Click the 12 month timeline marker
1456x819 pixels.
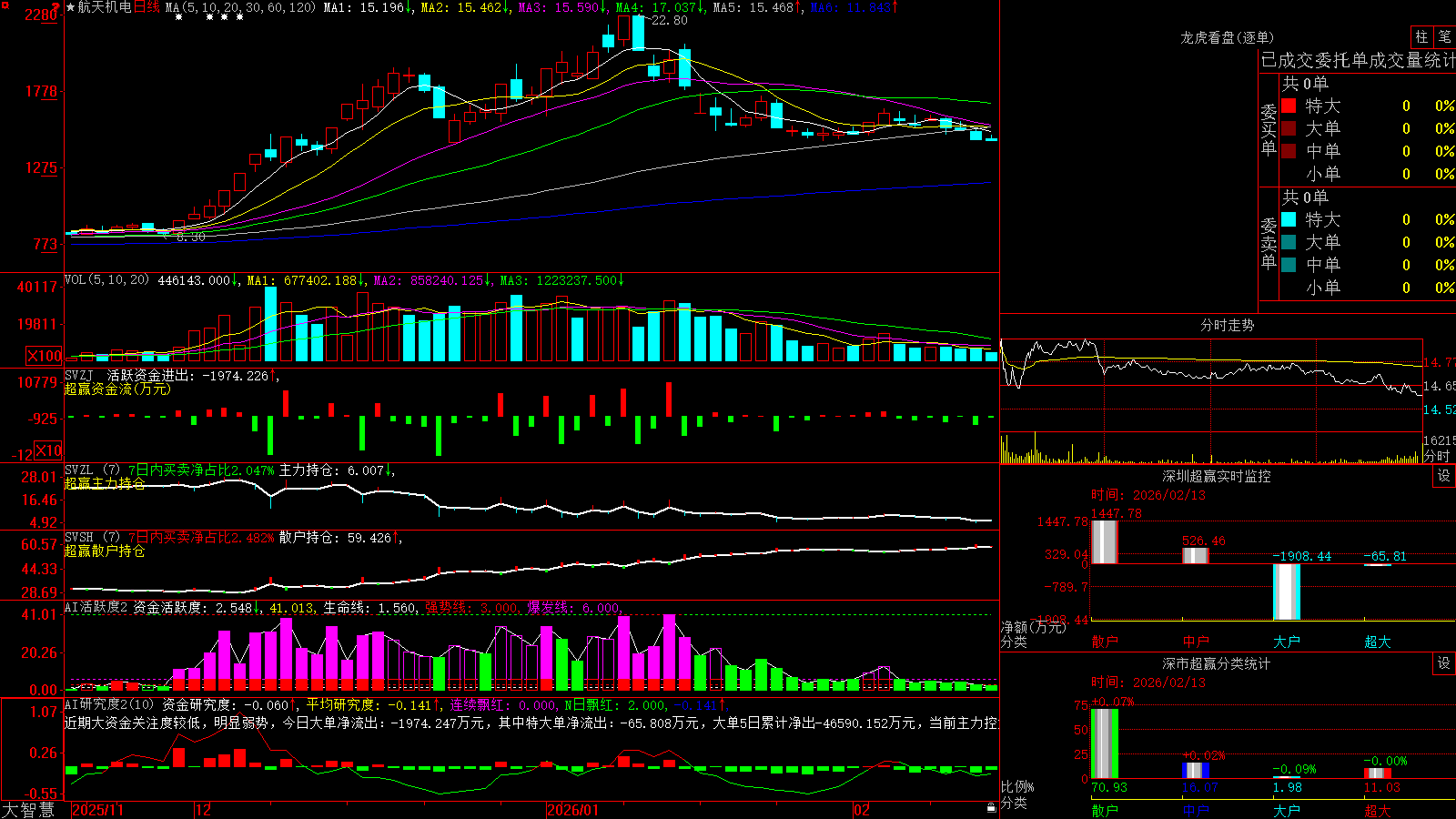204,810
